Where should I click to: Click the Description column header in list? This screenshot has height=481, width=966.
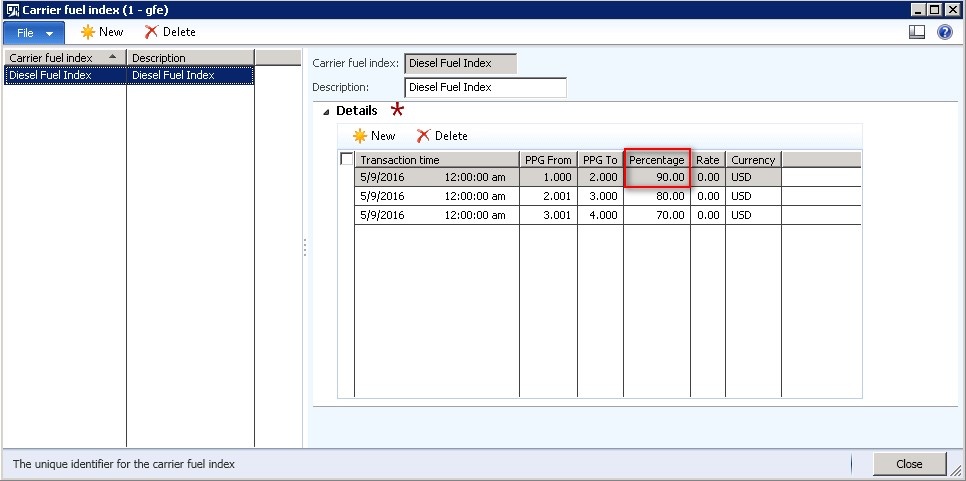click(190, 57)
